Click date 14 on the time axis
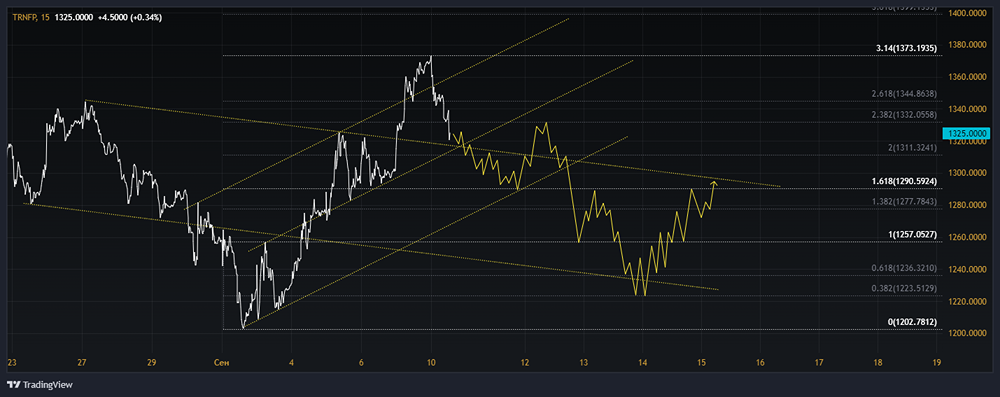 point(642,363)
